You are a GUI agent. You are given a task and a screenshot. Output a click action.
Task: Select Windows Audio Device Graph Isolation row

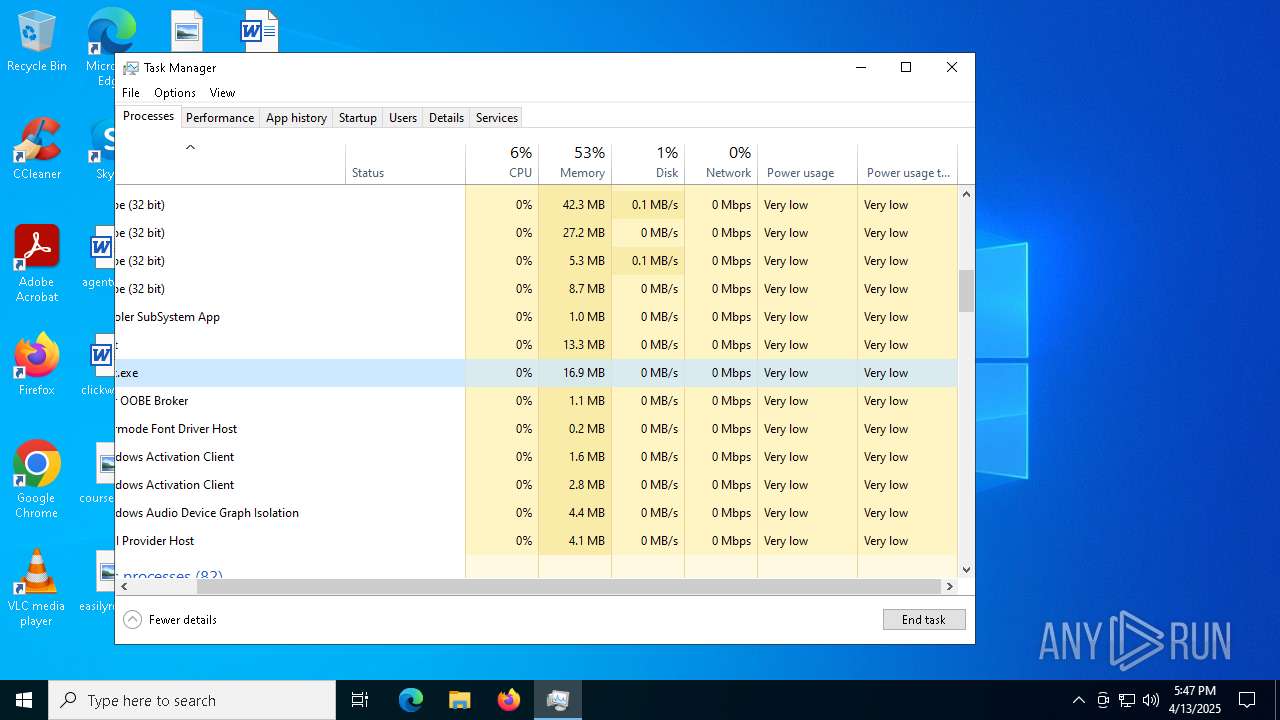point(536,513)
